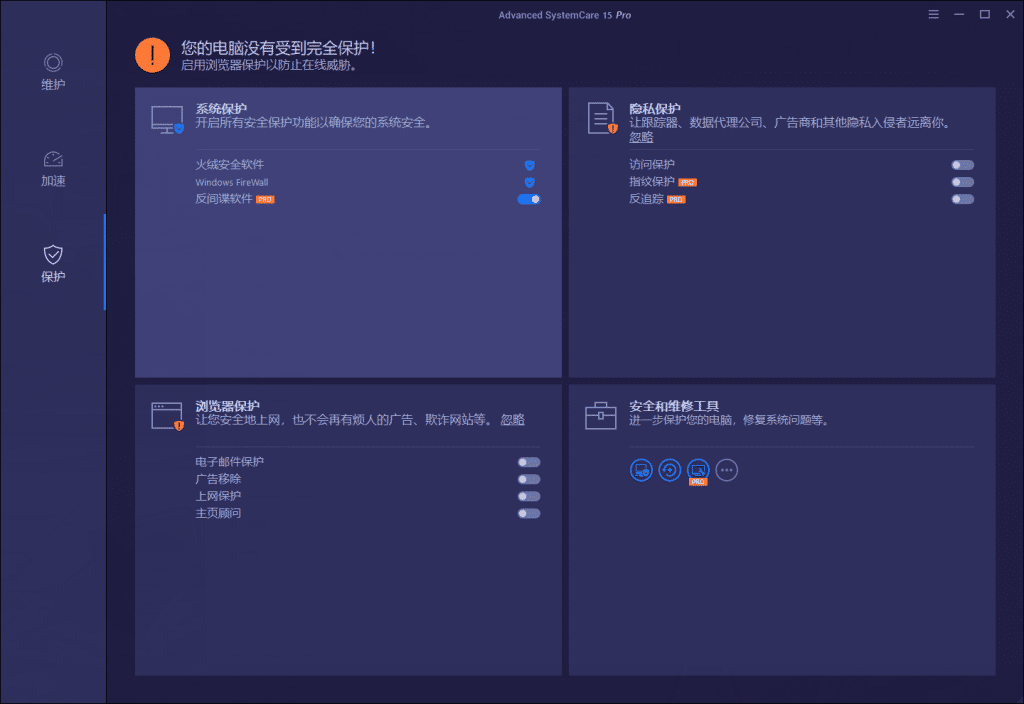Image resolution: width=1024 pixels, height=704 pixels.
Task: Open the 维护 (maintenance) sidebar section
Action: point(53,72)
